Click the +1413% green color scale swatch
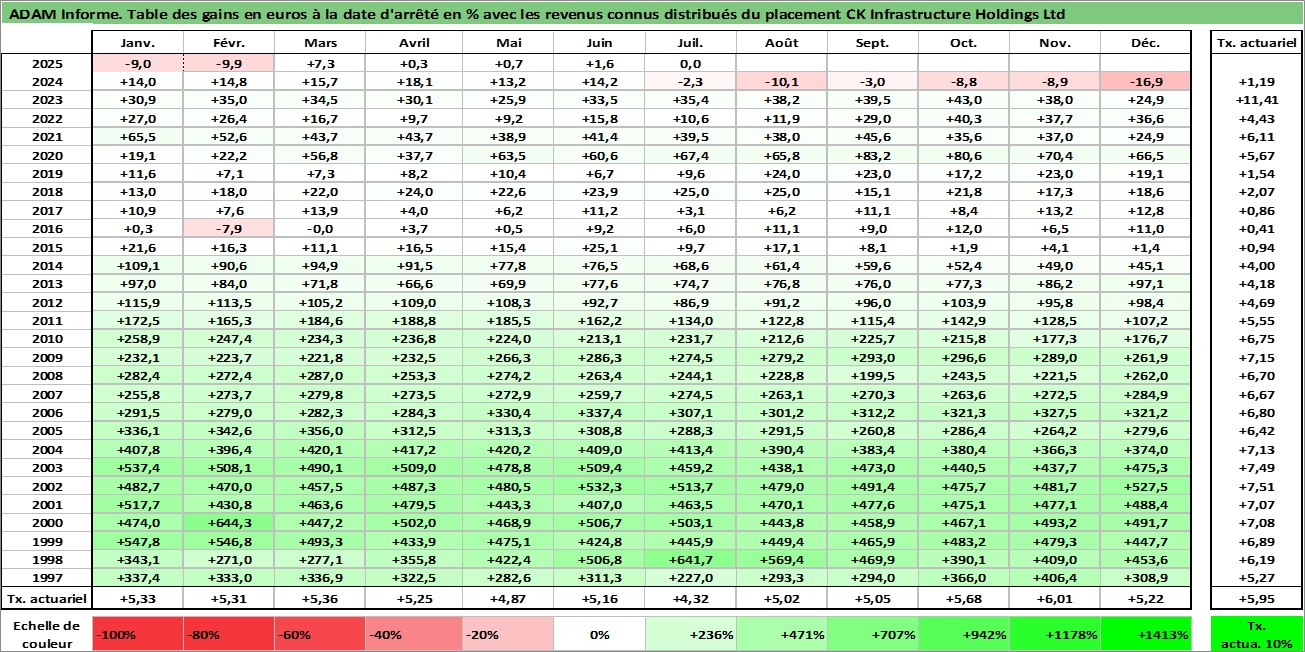Image resolution: width=1305 pixels, height=652 pixels. [1146, 634]
